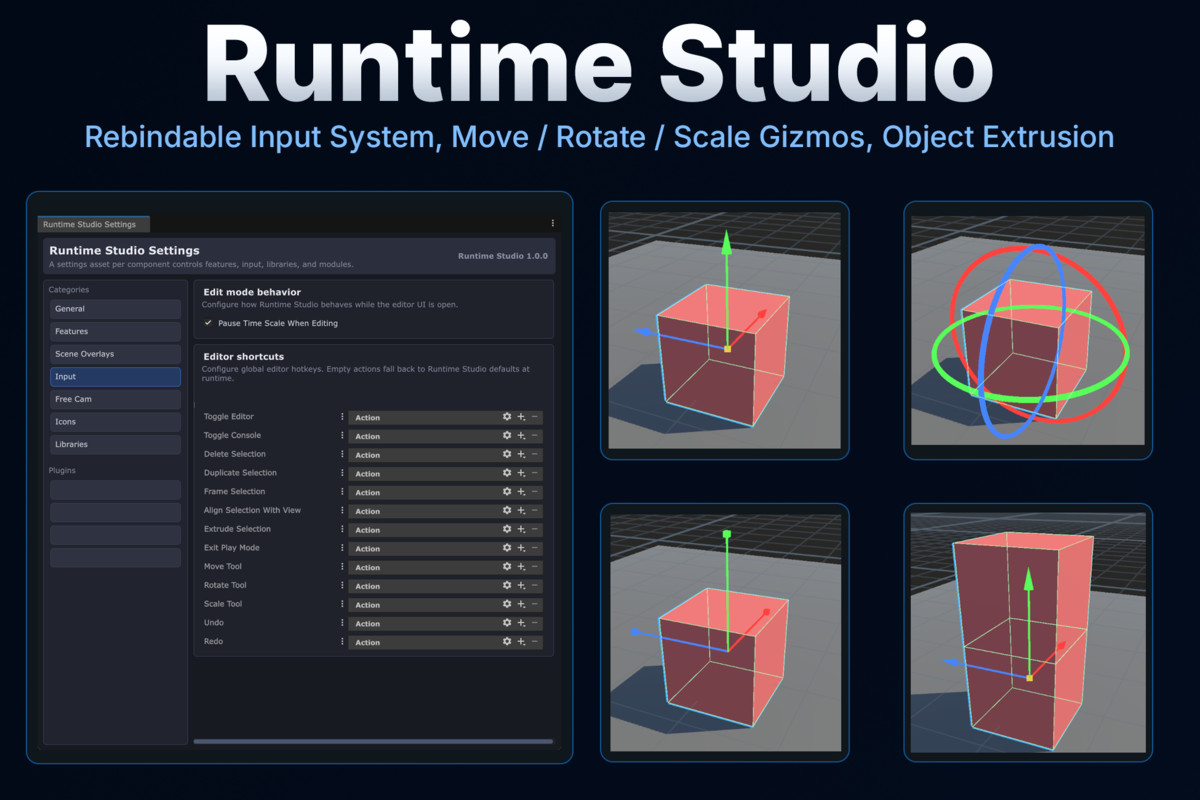Open gear settings for Toggle Editor action
Image resolution: width=1200 pixels, height=800 pixels.
[x=507, y=417]
